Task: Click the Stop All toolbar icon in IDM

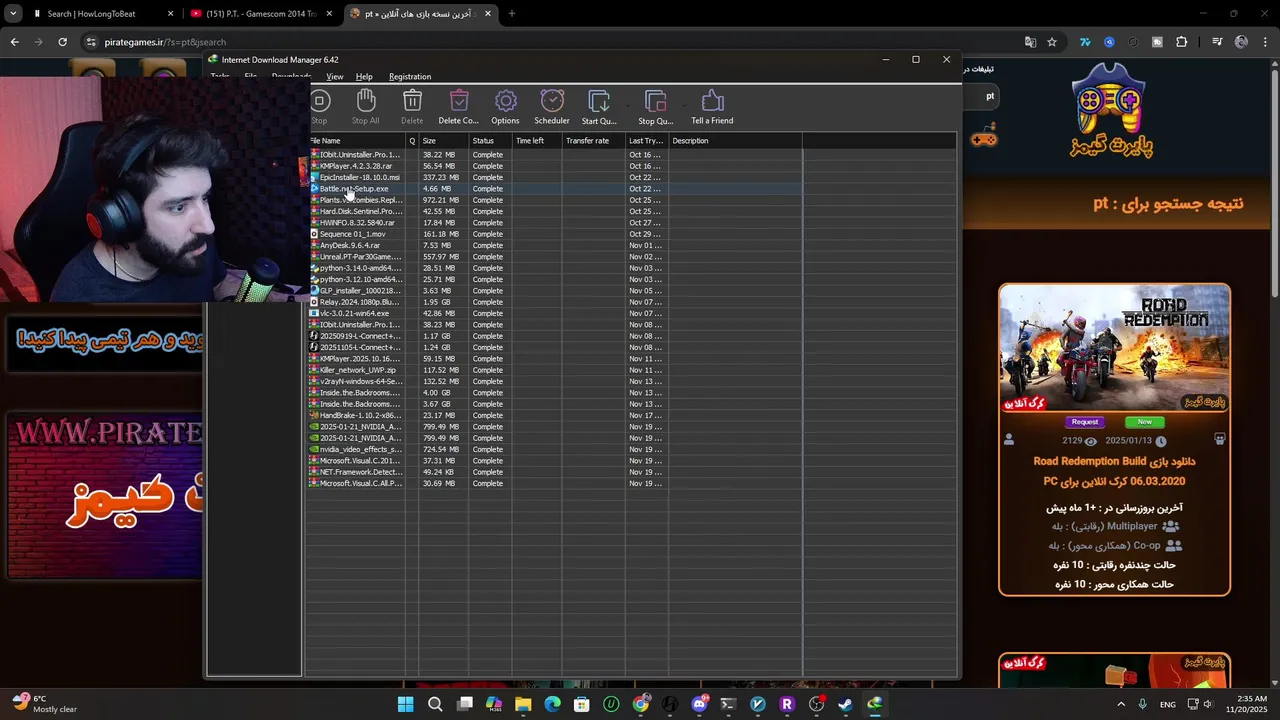Action: coord(365,106)
